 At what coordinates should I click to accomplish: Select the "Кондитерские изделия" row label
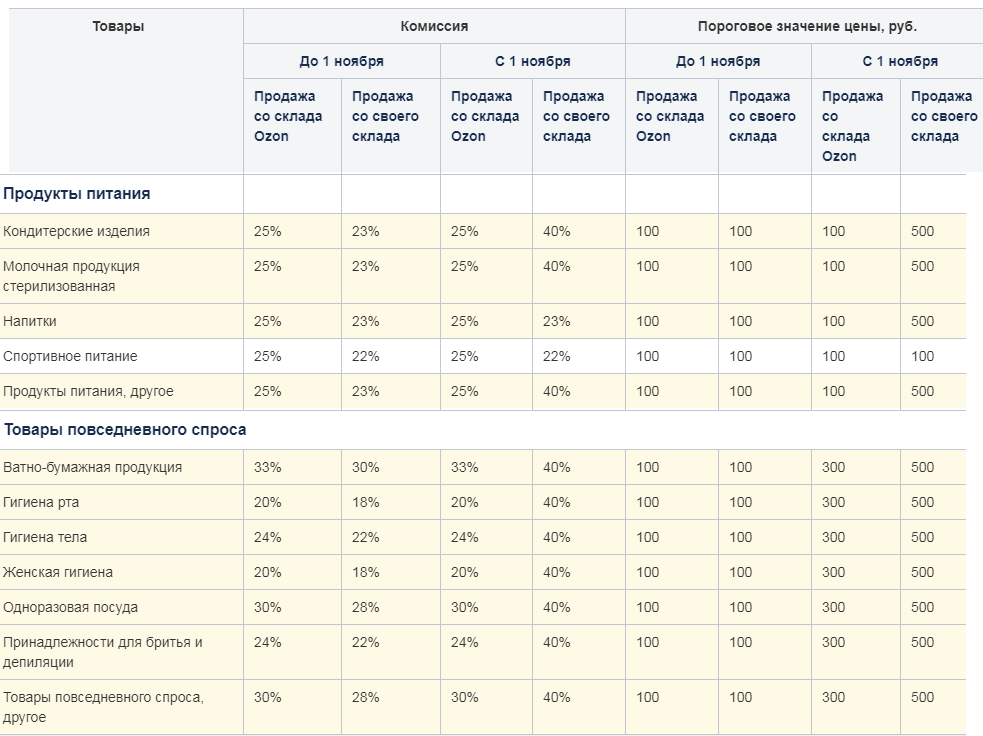[76, 231]
